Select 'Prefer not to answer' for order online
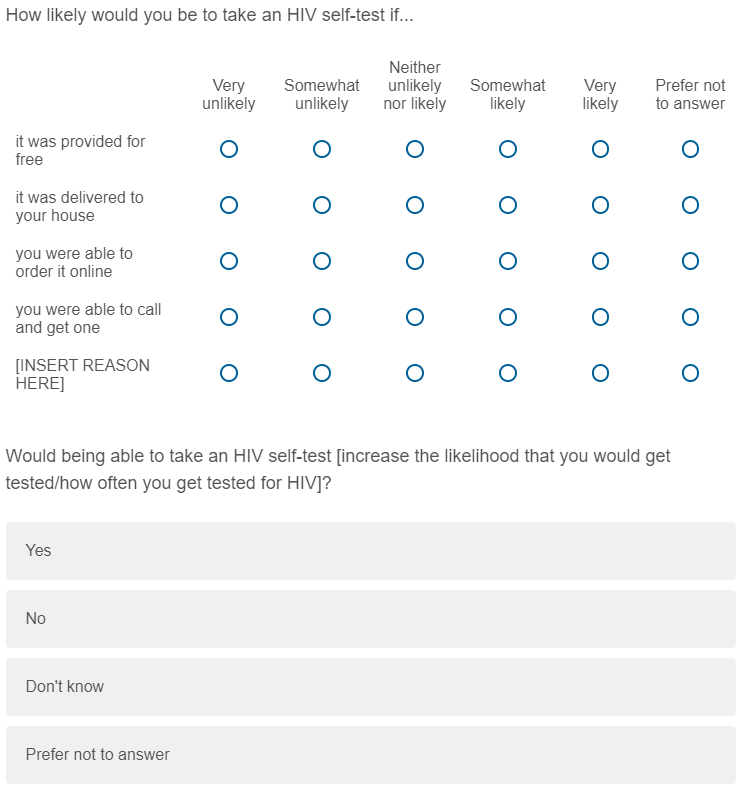The height and width of the screenshot is (793, 750). [x=690, y=261]
